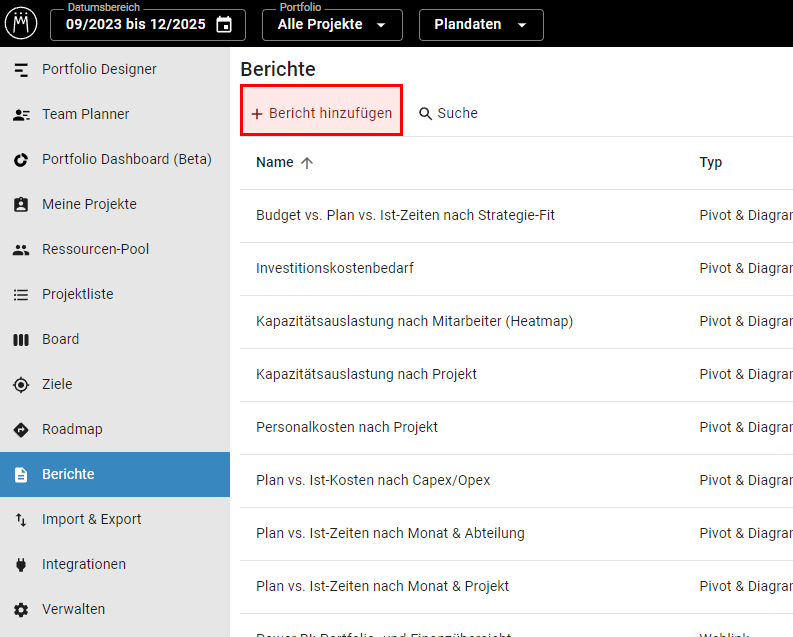Open Verwalten settings
This screenshot has width=793, height=637.
[115, 609]
